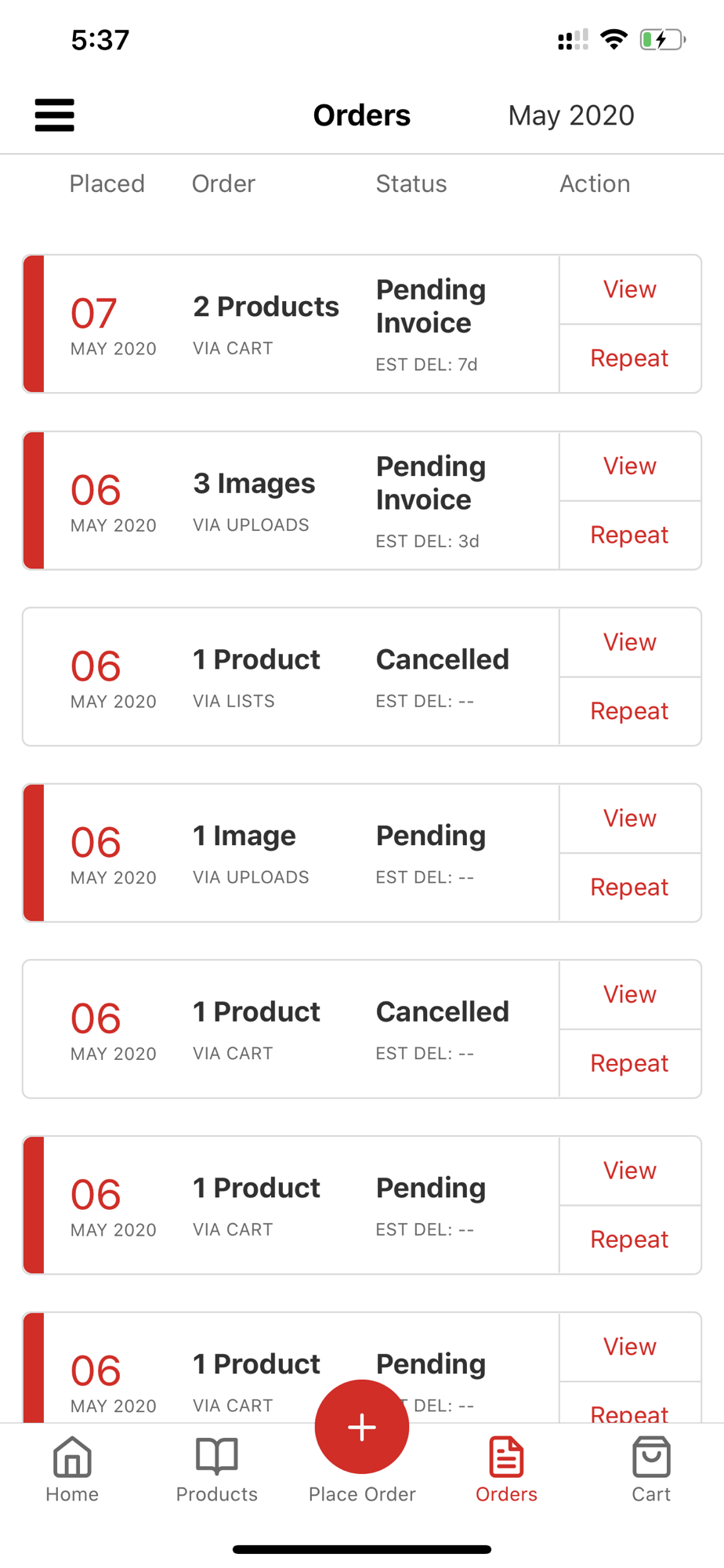Tap the Home house icon

[x=72, y=1457]
